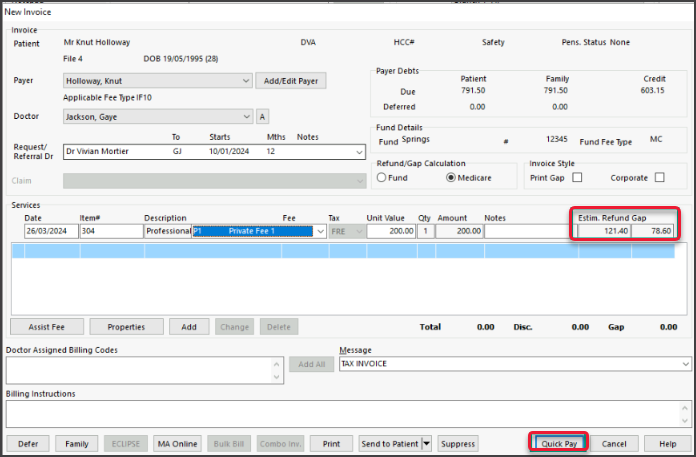696x457 pixels.
Task: Click the Gap value 78.60
Action: [x=652, y=231]
